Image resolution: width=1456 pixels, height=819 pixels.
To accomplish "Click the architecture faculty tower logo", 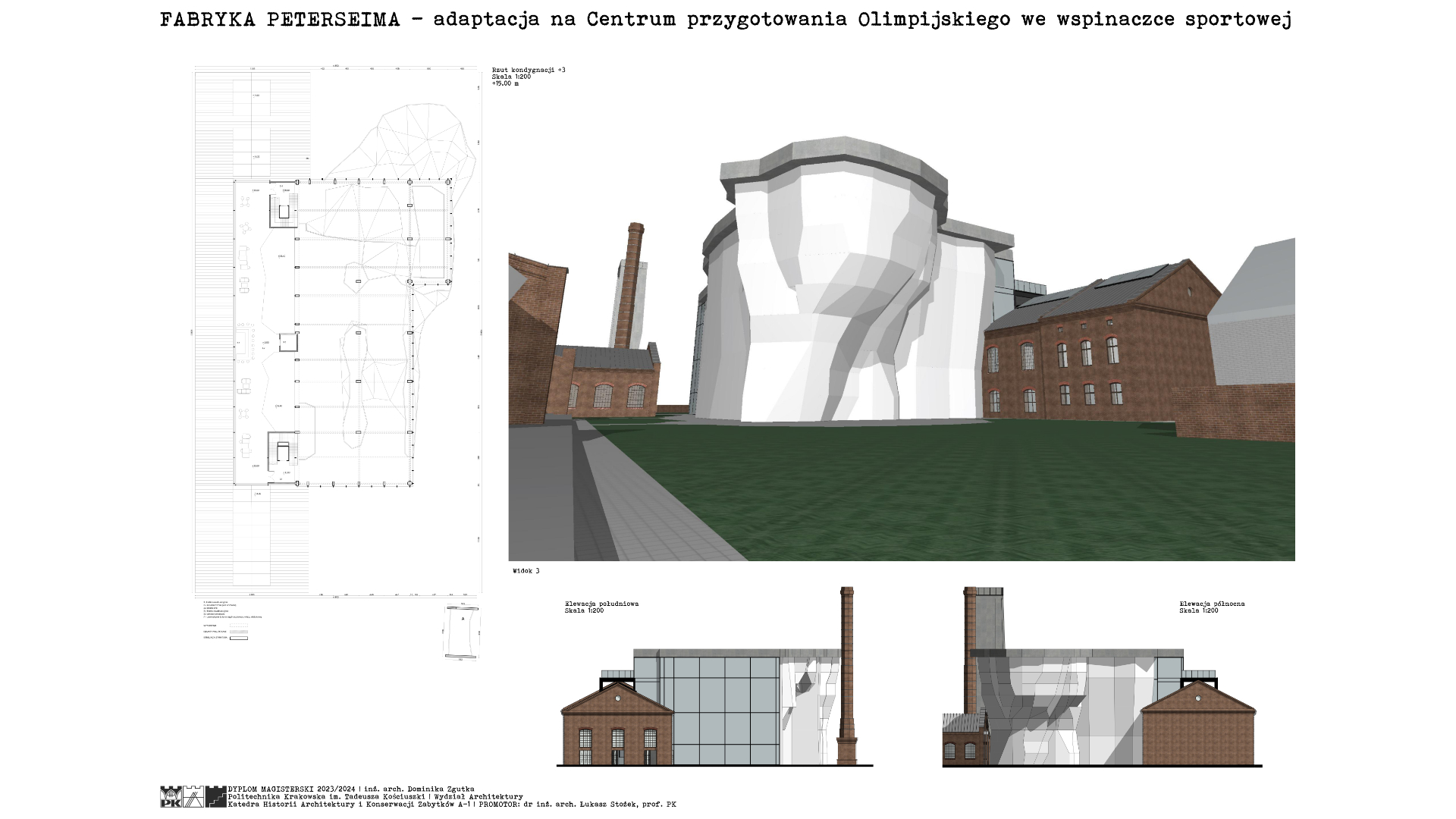I will pyautogui.click(x=194, y=797).
